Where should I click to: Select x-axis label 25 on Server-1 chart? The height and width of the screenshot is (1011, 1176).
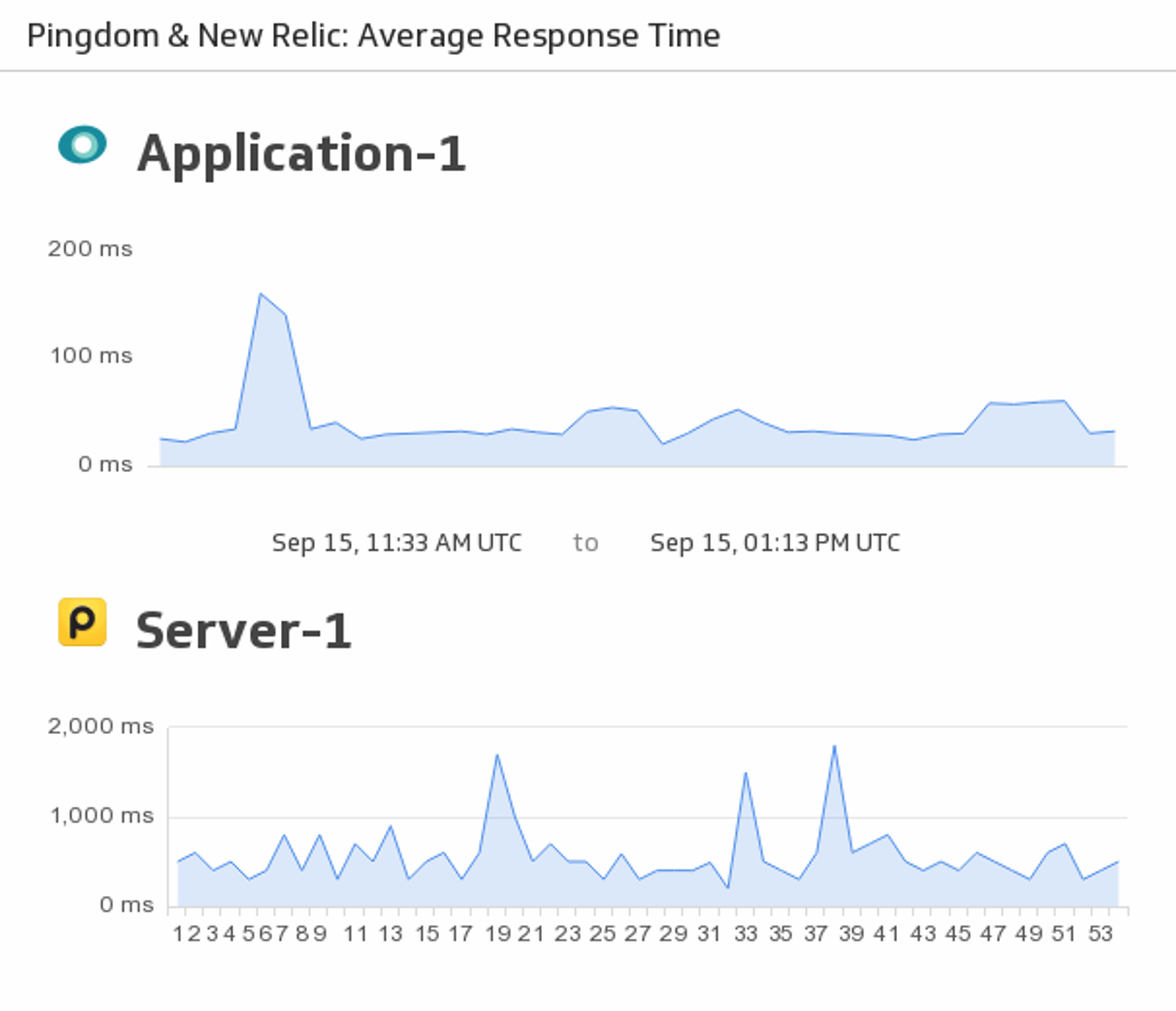point(602,933)
